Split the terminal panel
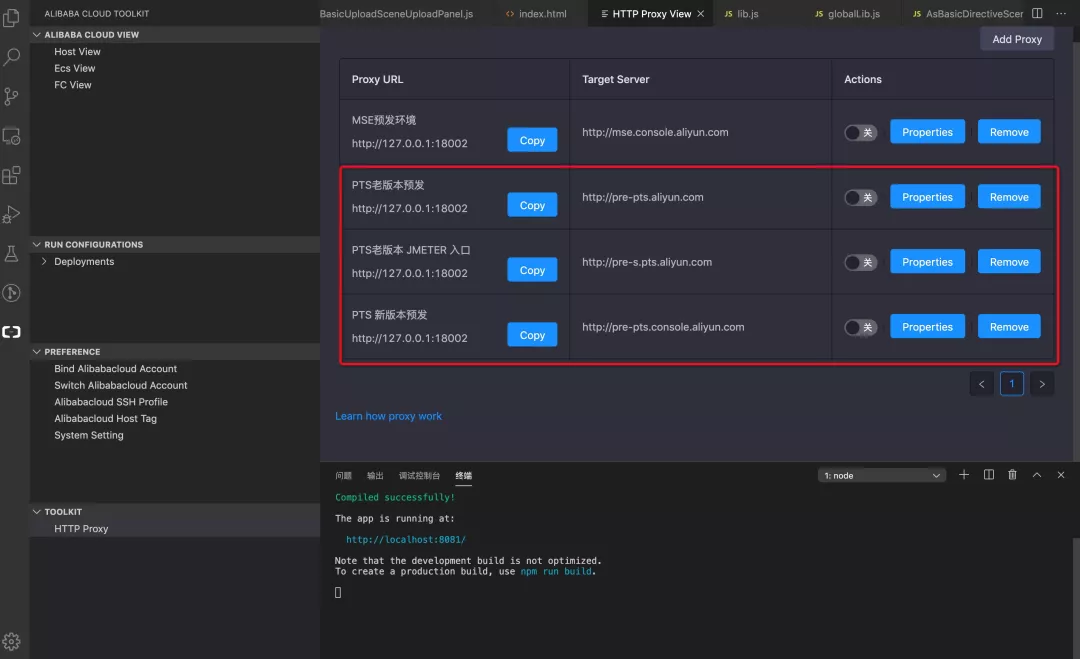 click(988, 474)
